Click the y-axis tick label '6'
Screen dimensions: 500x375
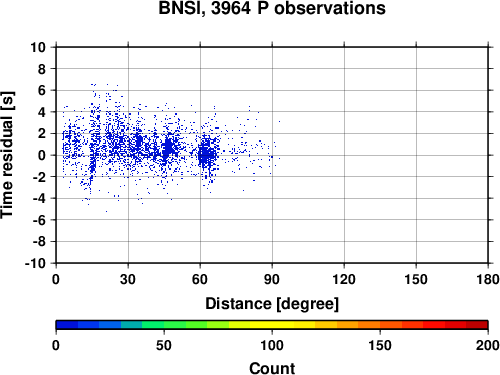point(41,90)
